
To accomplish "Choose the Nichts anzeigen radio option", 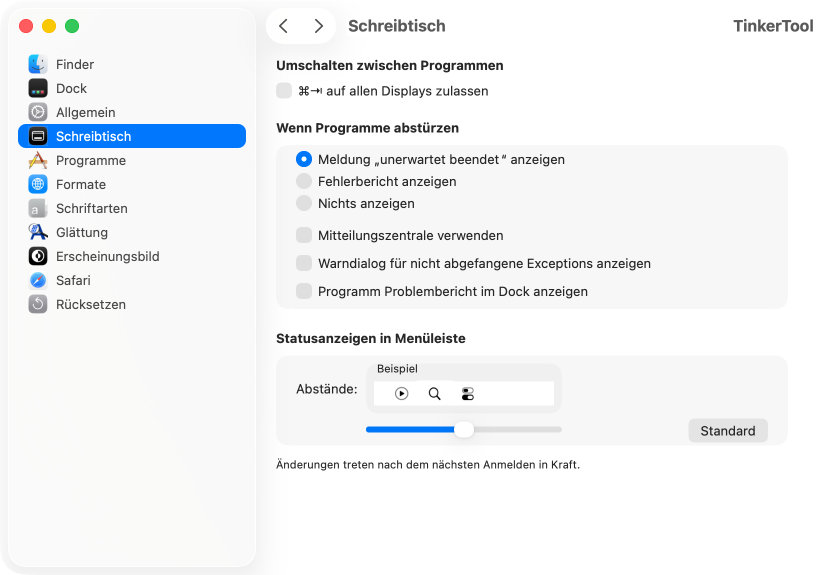I will click(x=304, y=203).
